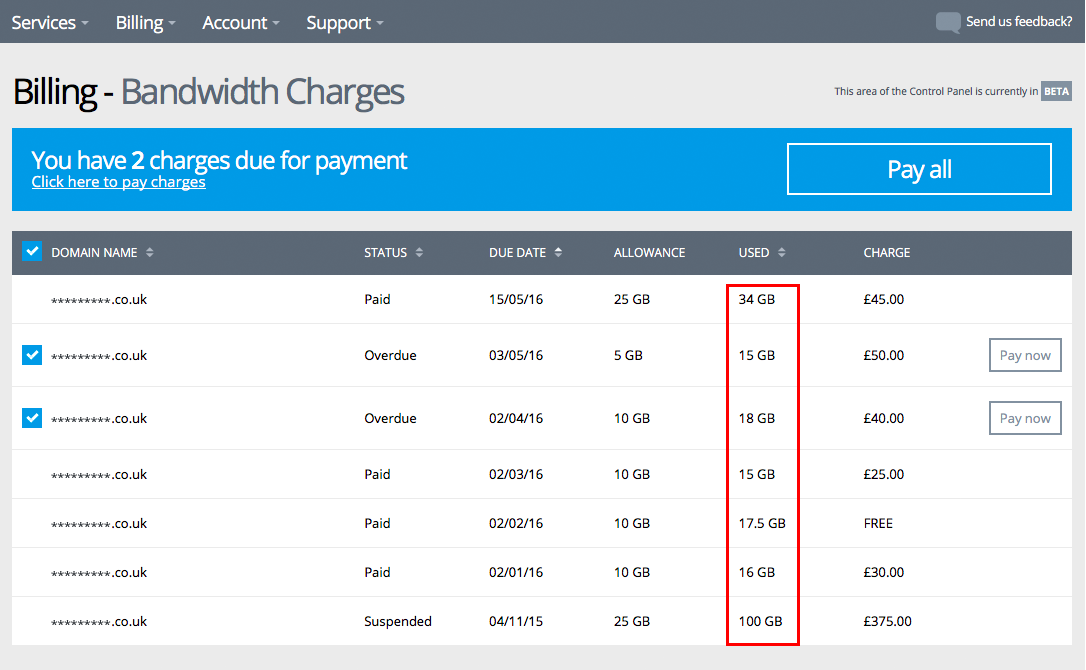Screen dimensions: 1086x670
Task: Click the ALLOWANCE column header
Action: (x=649, y=253)
